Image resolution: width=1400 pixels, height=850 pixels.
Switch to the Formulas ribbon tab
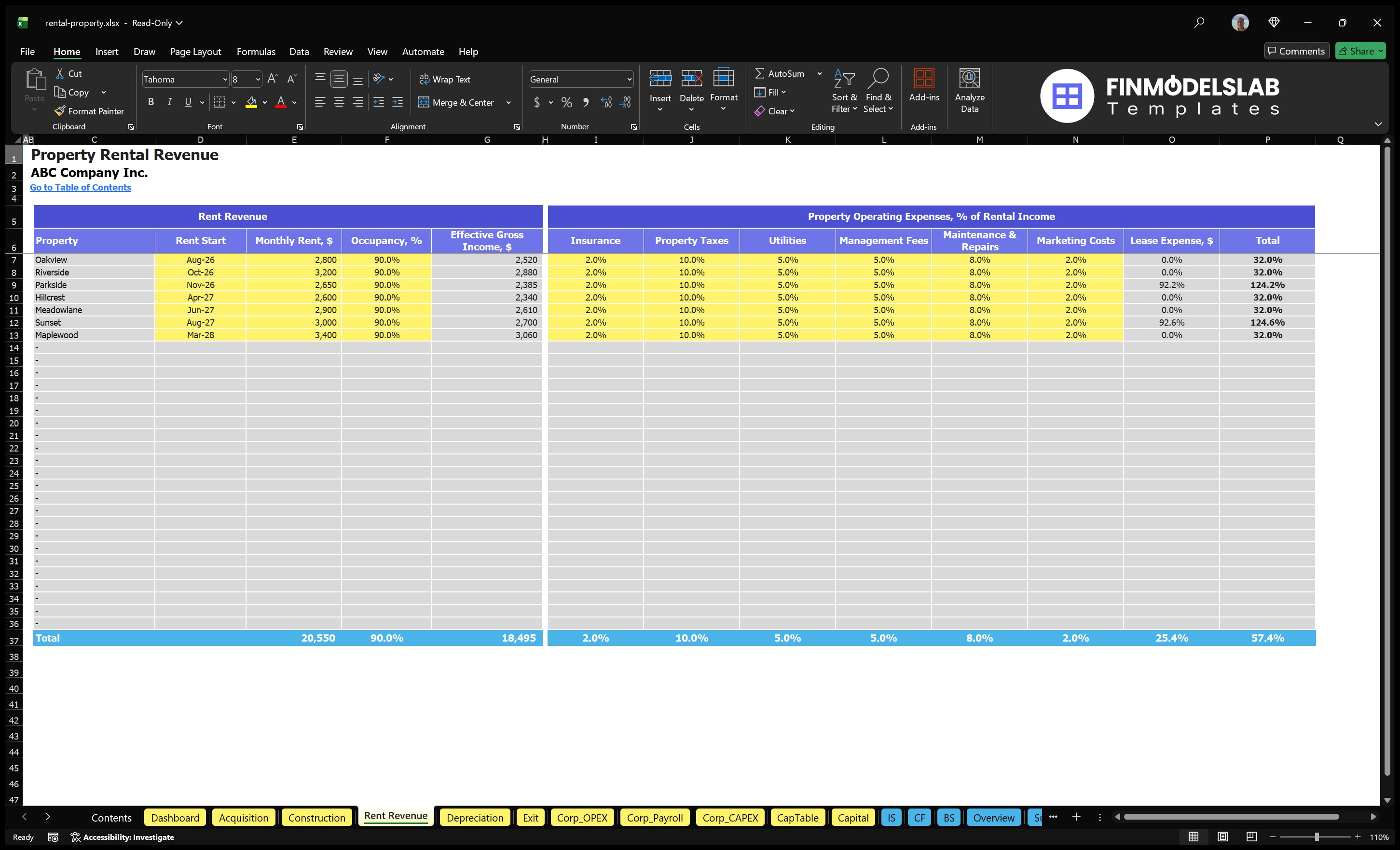[x=256, y=52]
